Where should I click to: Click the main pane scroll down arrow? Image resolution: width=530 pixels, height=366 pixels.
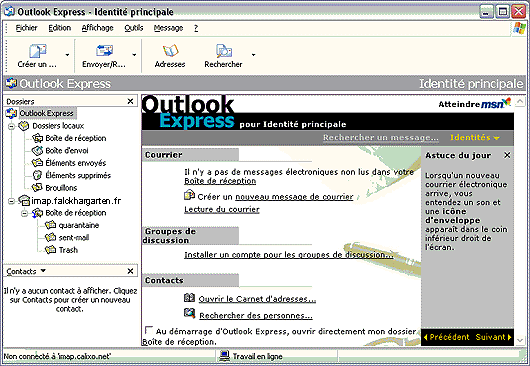520,340
